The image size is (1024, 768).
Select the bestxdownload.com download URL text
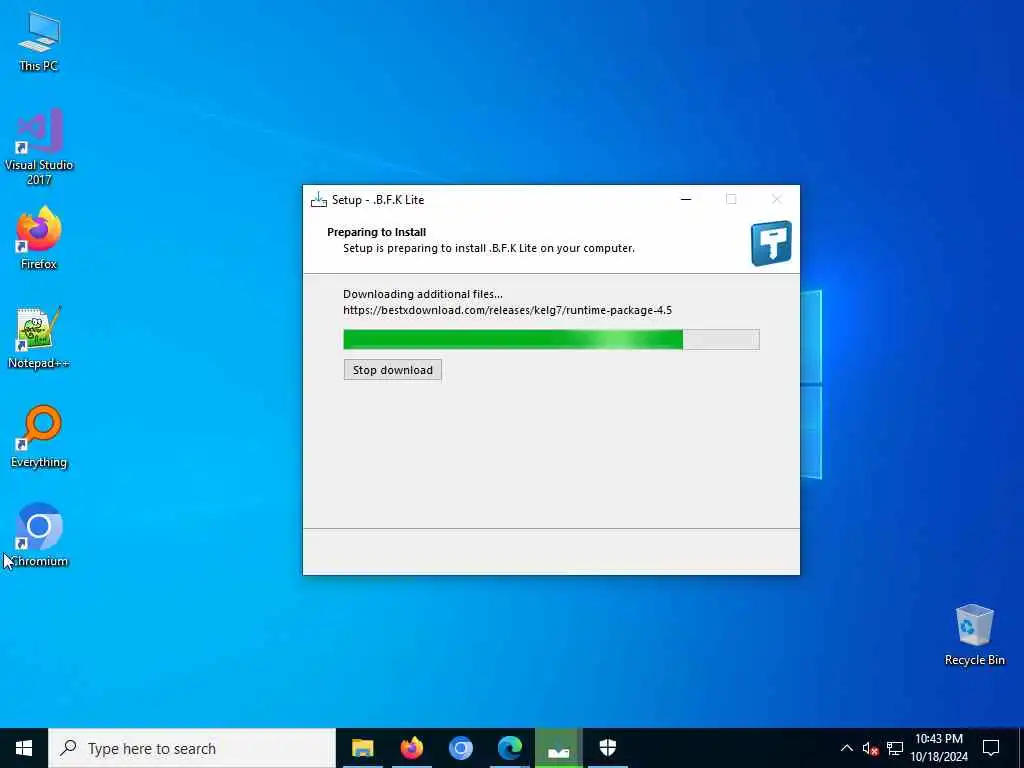point(507,310)
